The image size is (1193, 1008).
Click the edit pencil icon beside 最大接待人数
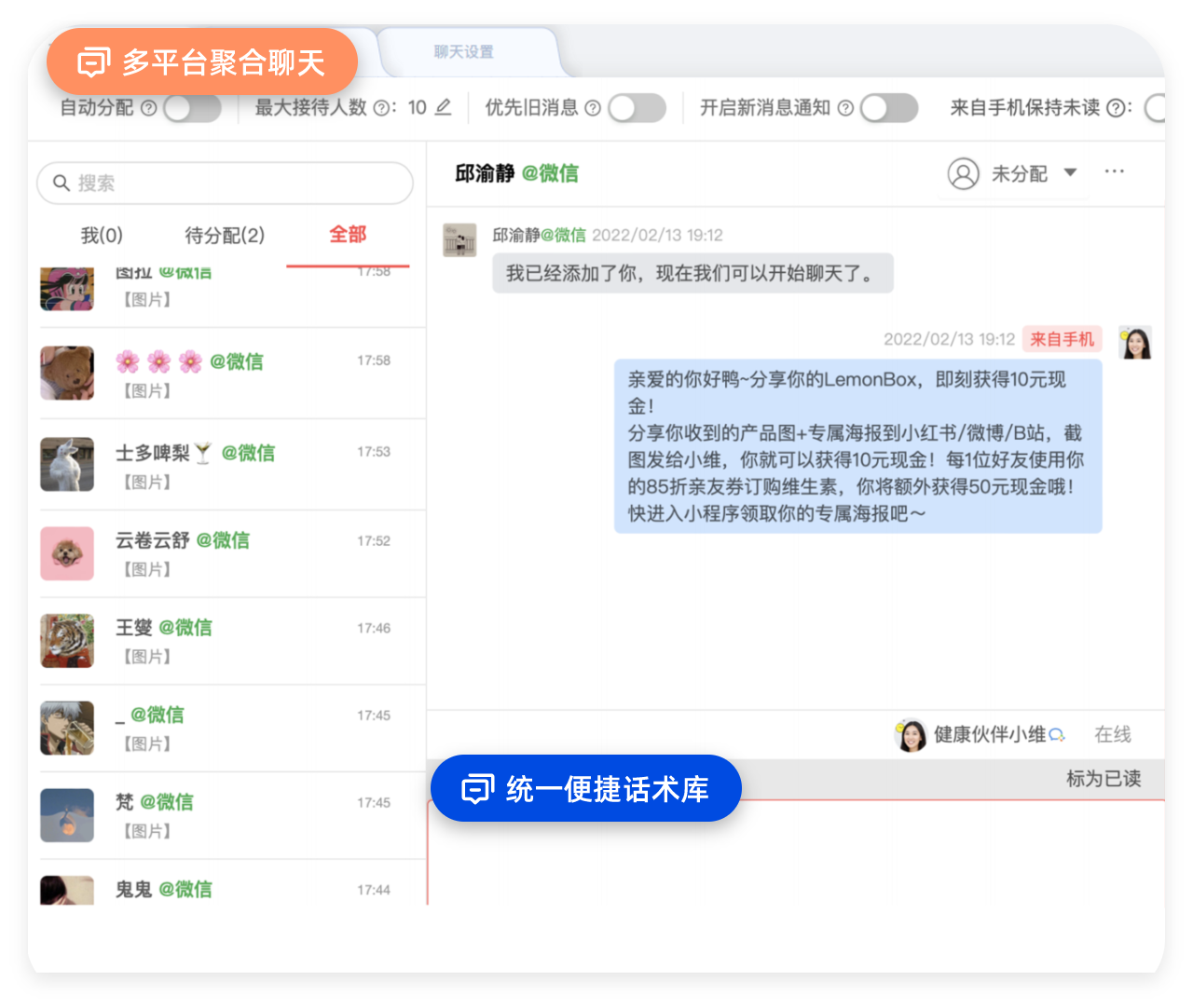pyautogui.click(x=444, y=107)
